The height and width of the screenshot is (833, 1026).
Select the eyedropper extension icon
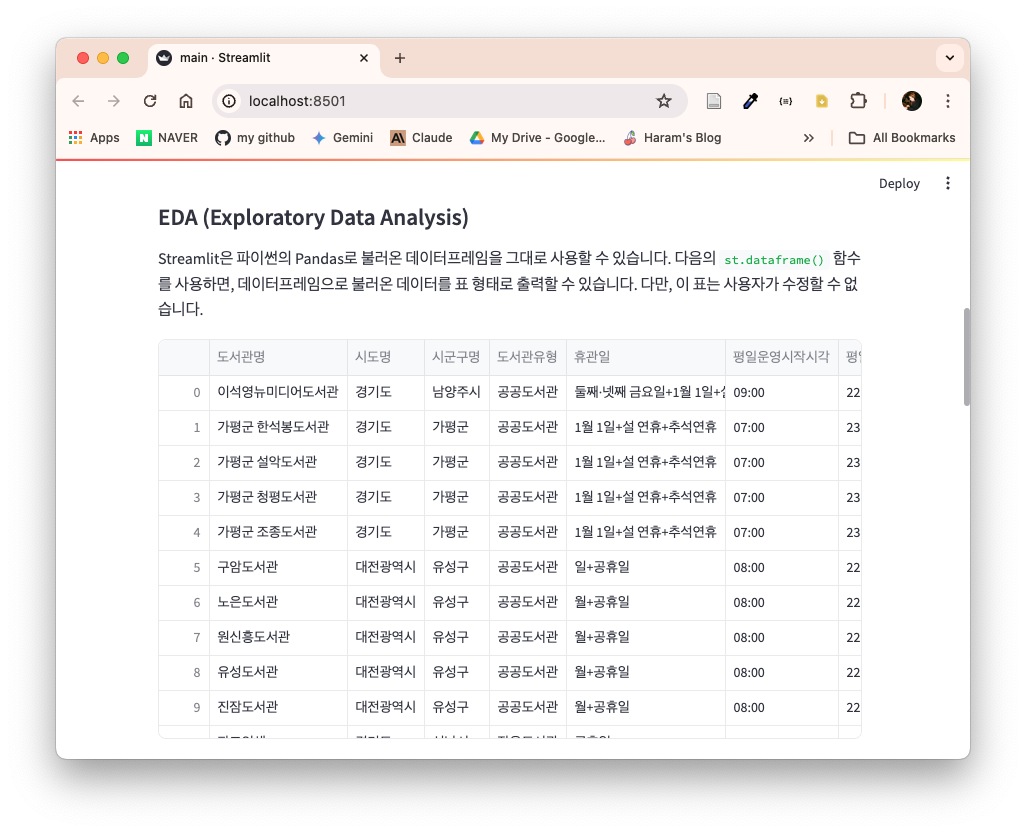pos(748,101)
